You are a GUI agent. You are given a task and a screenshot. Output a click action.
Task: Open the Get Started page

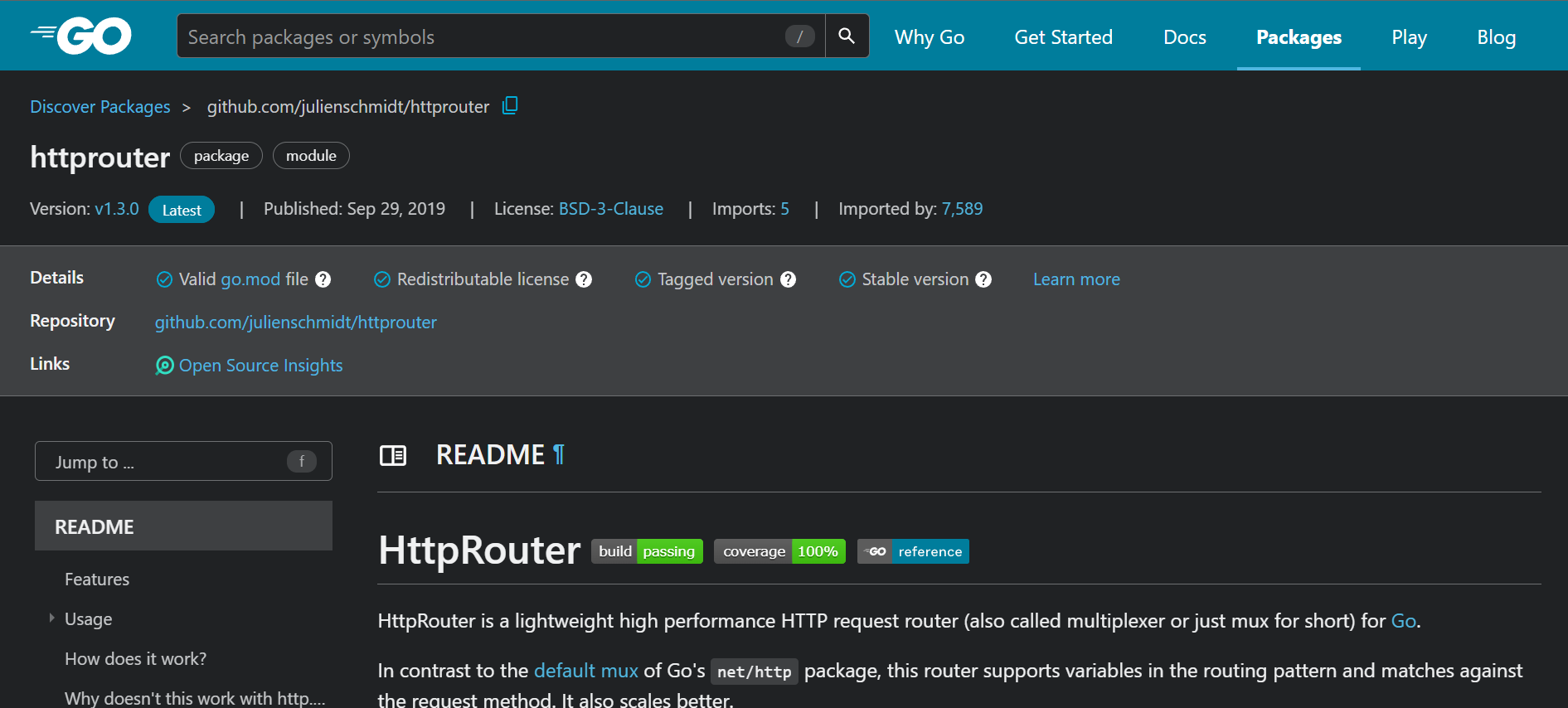click(x=1064, y=37)
